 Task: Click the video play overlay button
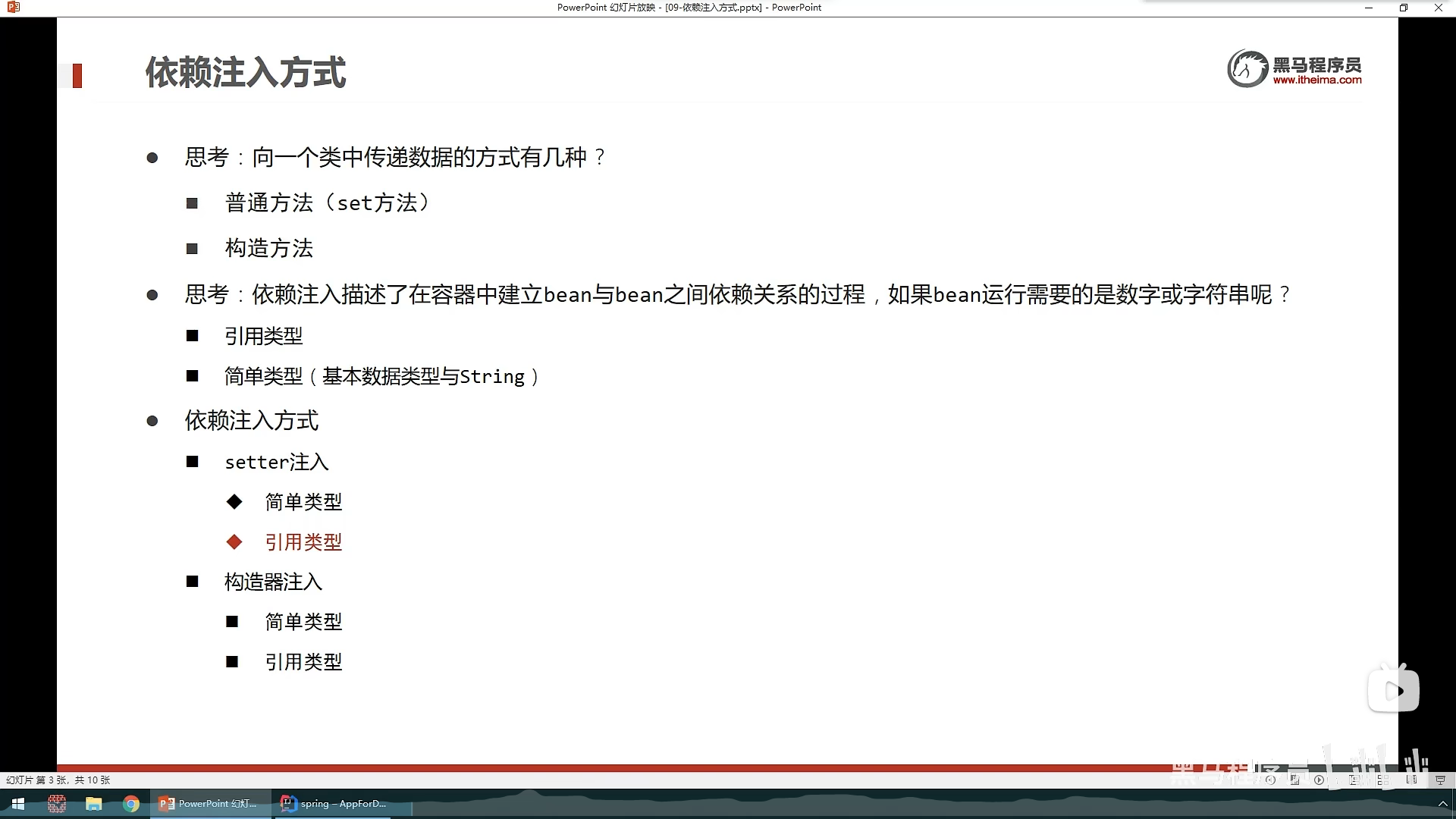(x=1394, y=689)
